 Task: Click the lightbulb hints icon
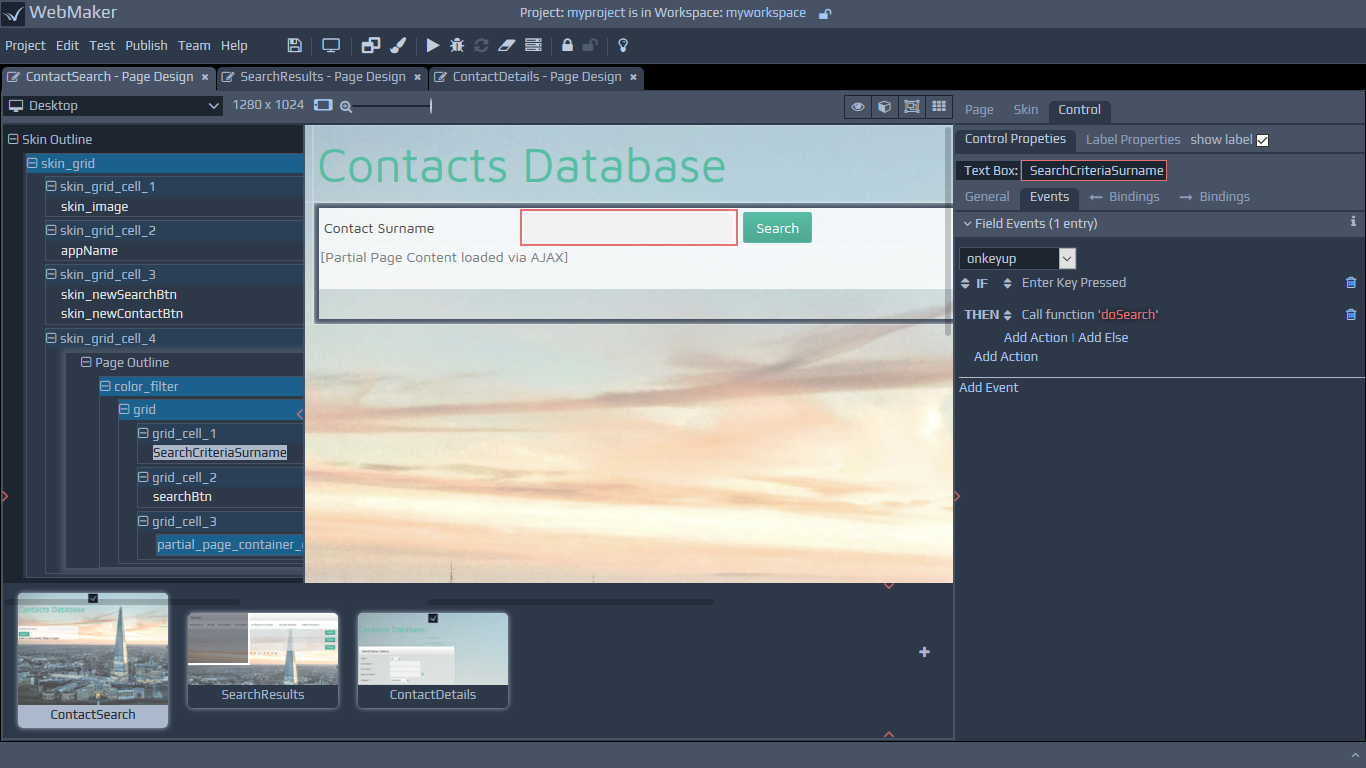(623, 45)
